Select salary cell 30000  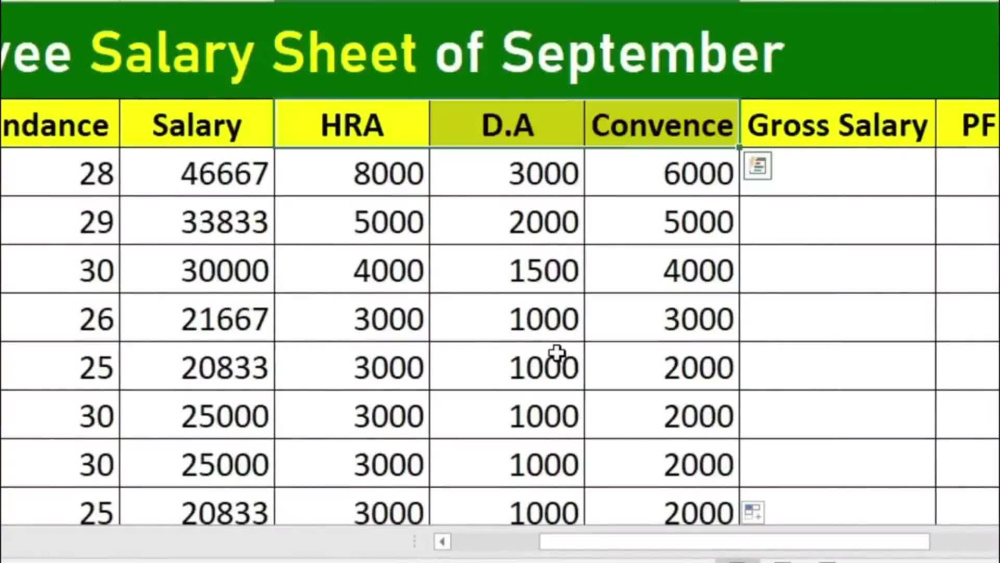(197, 269)
